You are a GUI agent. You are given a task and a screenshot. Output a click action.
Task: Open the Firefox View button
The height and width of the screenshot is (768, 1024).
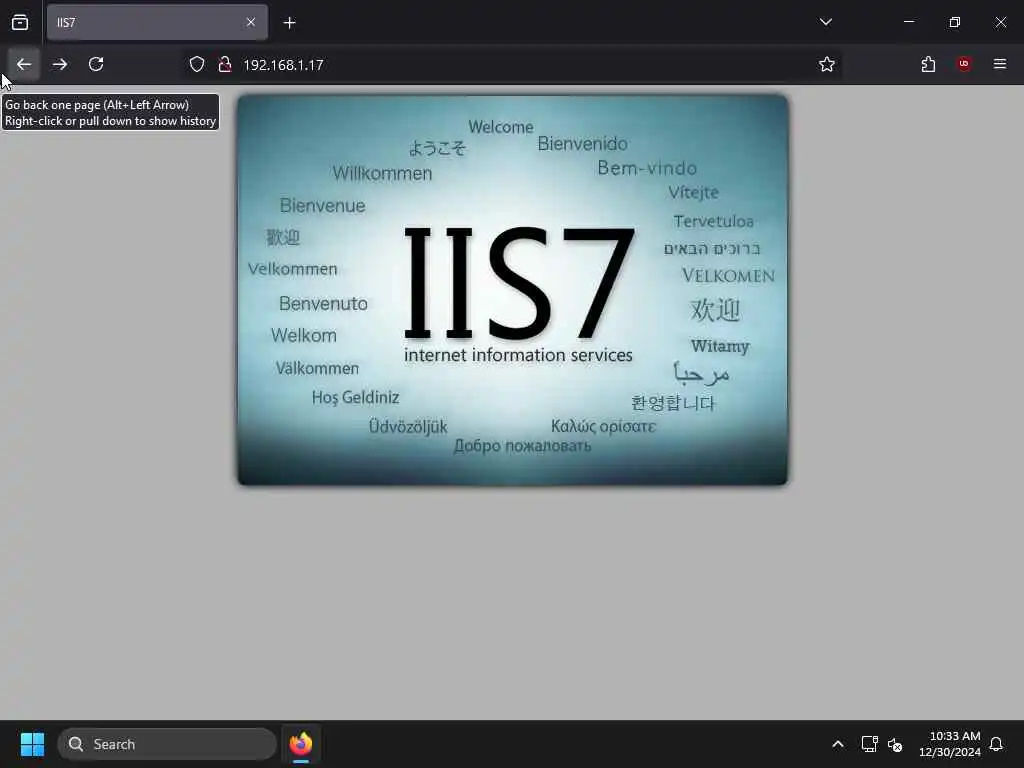coord(20,22)
